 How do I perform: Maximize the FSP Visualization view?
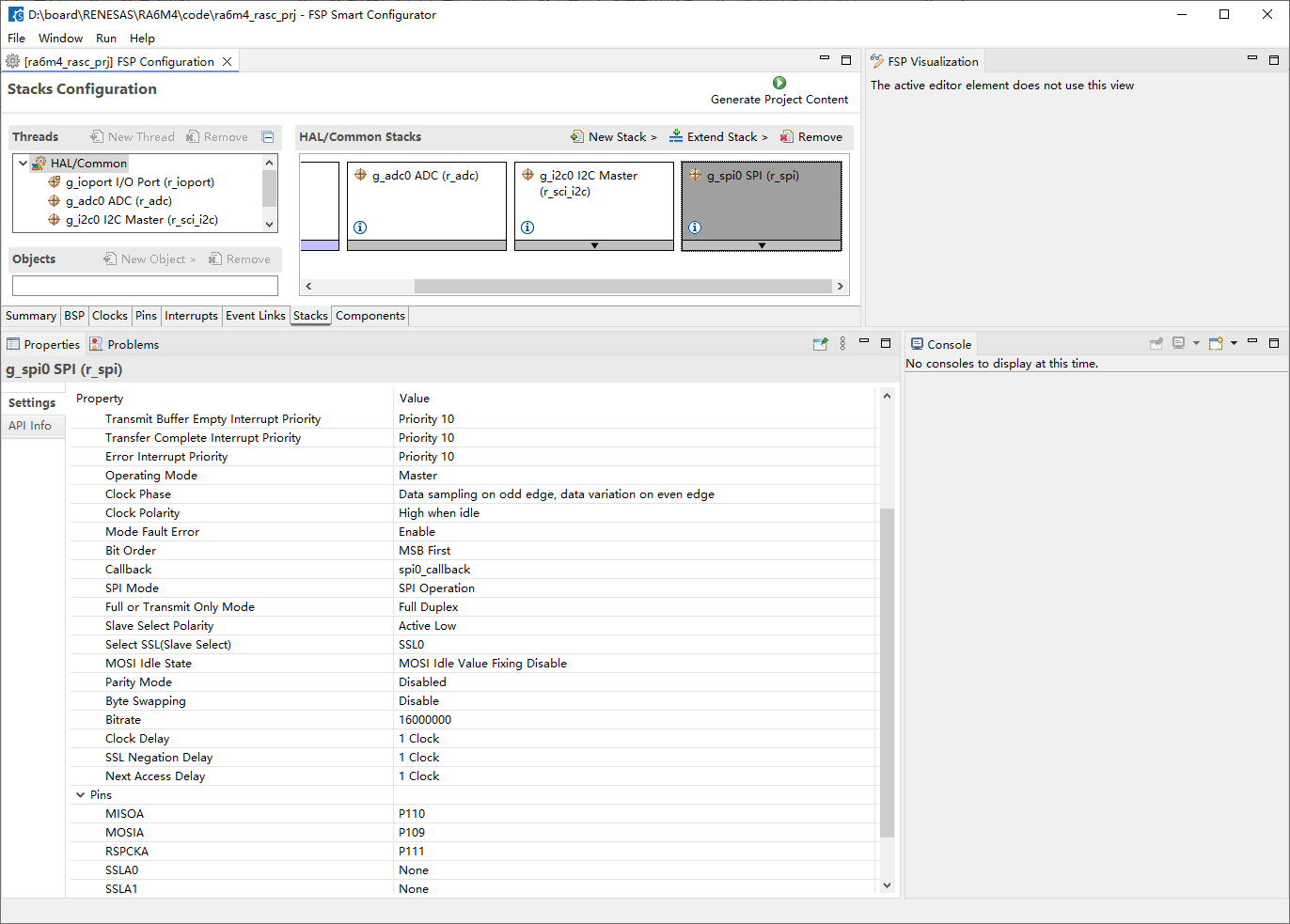[x=1274, y=60]
